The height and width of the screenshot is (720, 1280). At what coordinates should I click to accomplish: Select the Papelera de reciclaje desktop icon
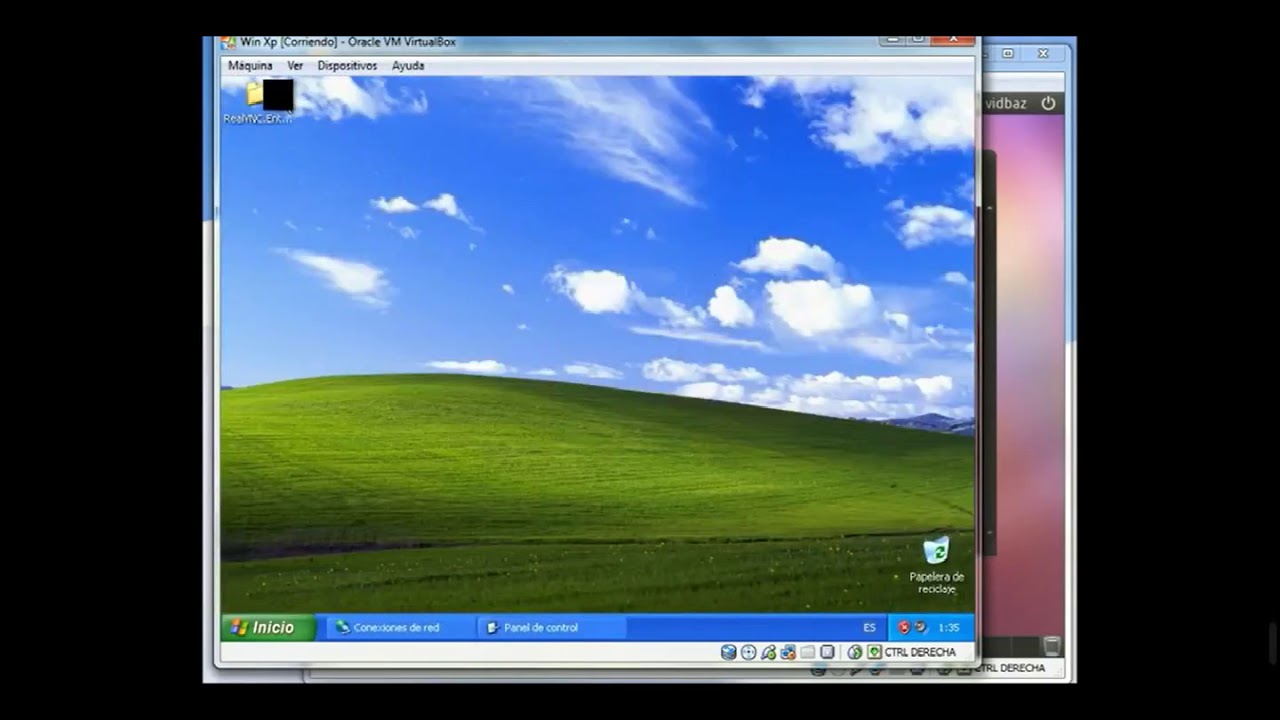(936, 566)
